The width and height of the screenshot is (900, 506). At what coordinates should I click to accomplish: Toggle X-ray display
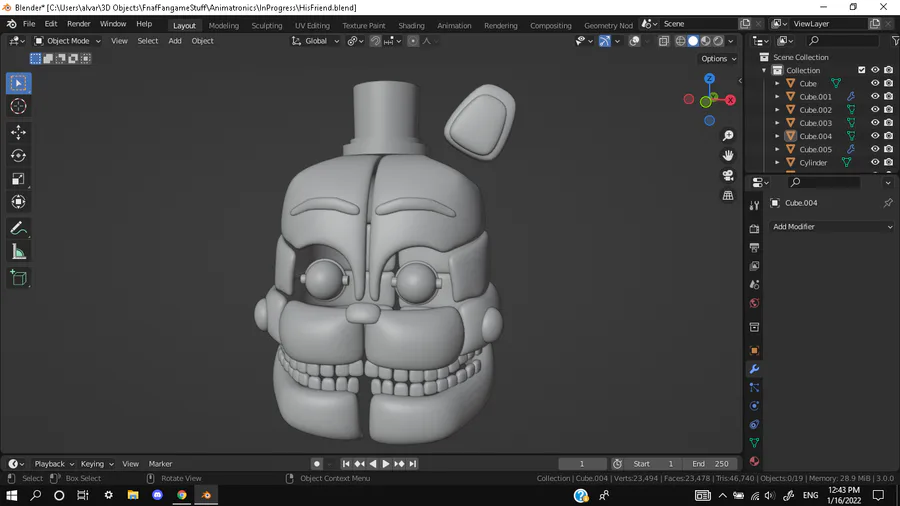664,41
